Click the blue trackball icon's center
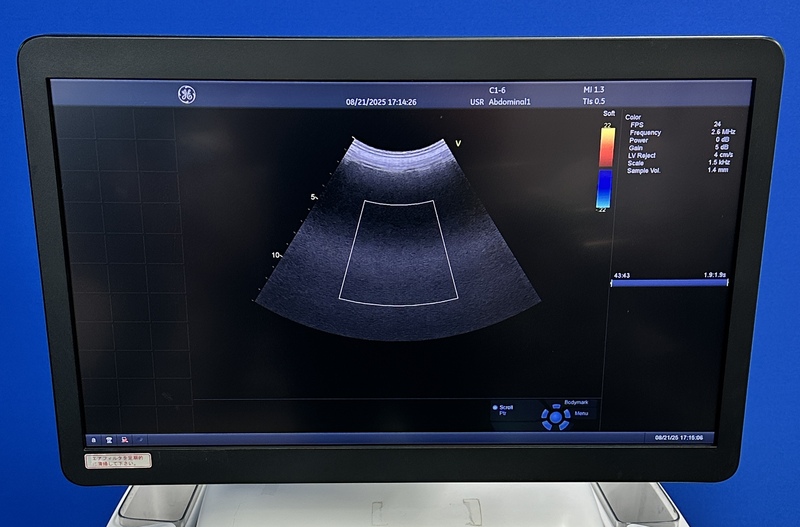 (x=555, y=417)
